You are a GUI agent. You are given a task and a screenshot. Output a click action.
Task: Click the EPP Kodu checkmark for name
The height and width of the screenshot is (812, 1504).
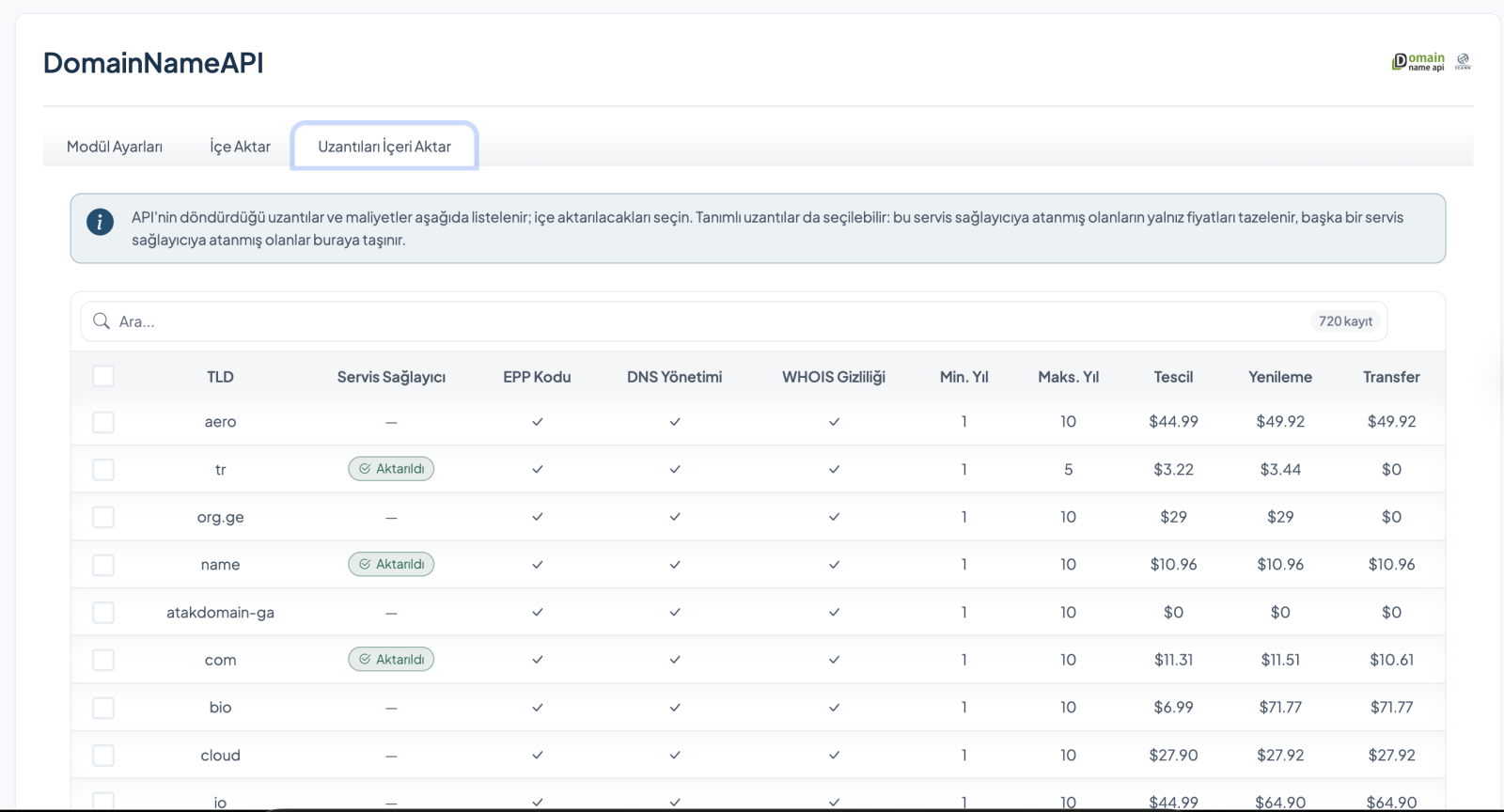[x=538, y=565]
